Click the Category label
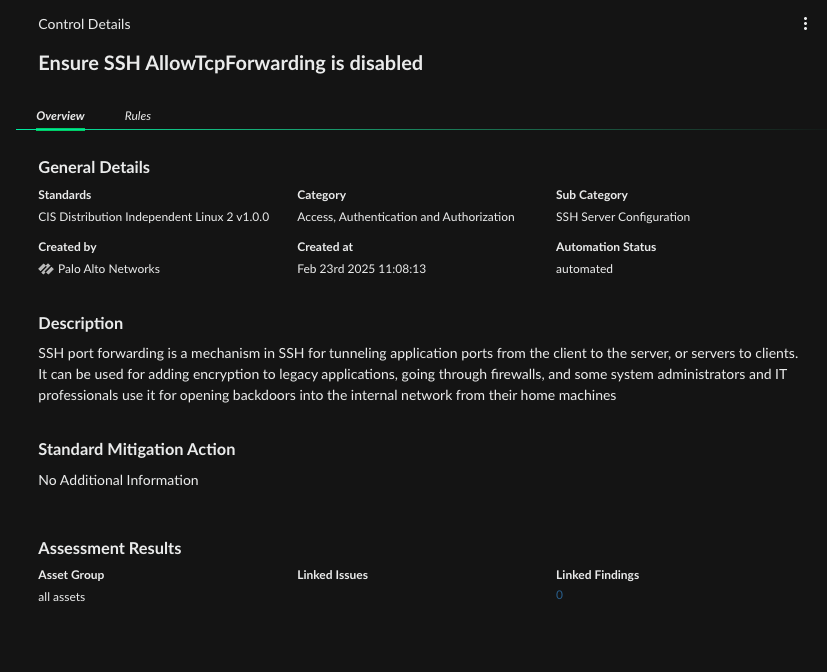Screen dimensions: 827x672 coord(321,195)
